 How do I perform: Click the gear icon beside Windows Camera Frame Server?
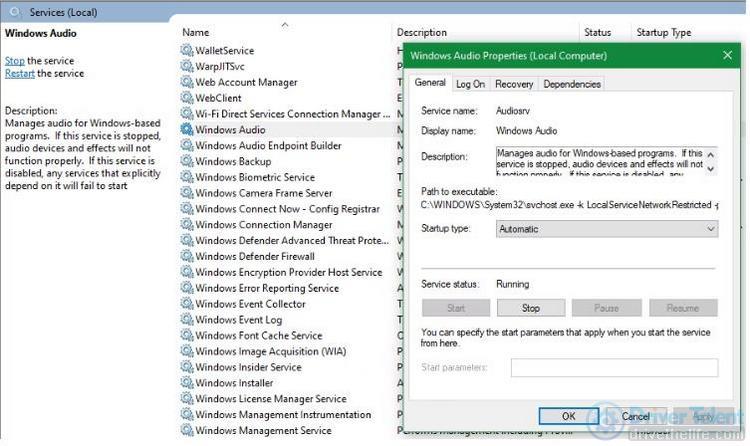187,192
